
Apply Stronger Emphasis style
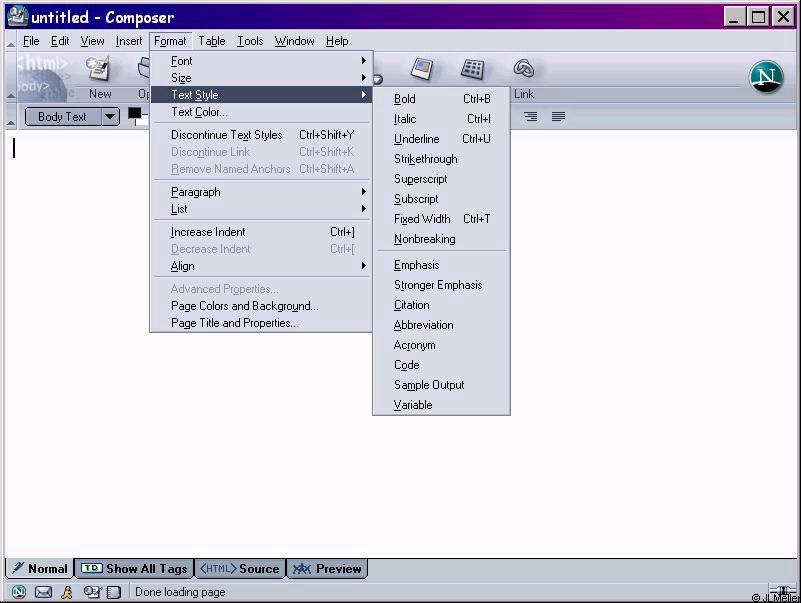click(441, 285)
